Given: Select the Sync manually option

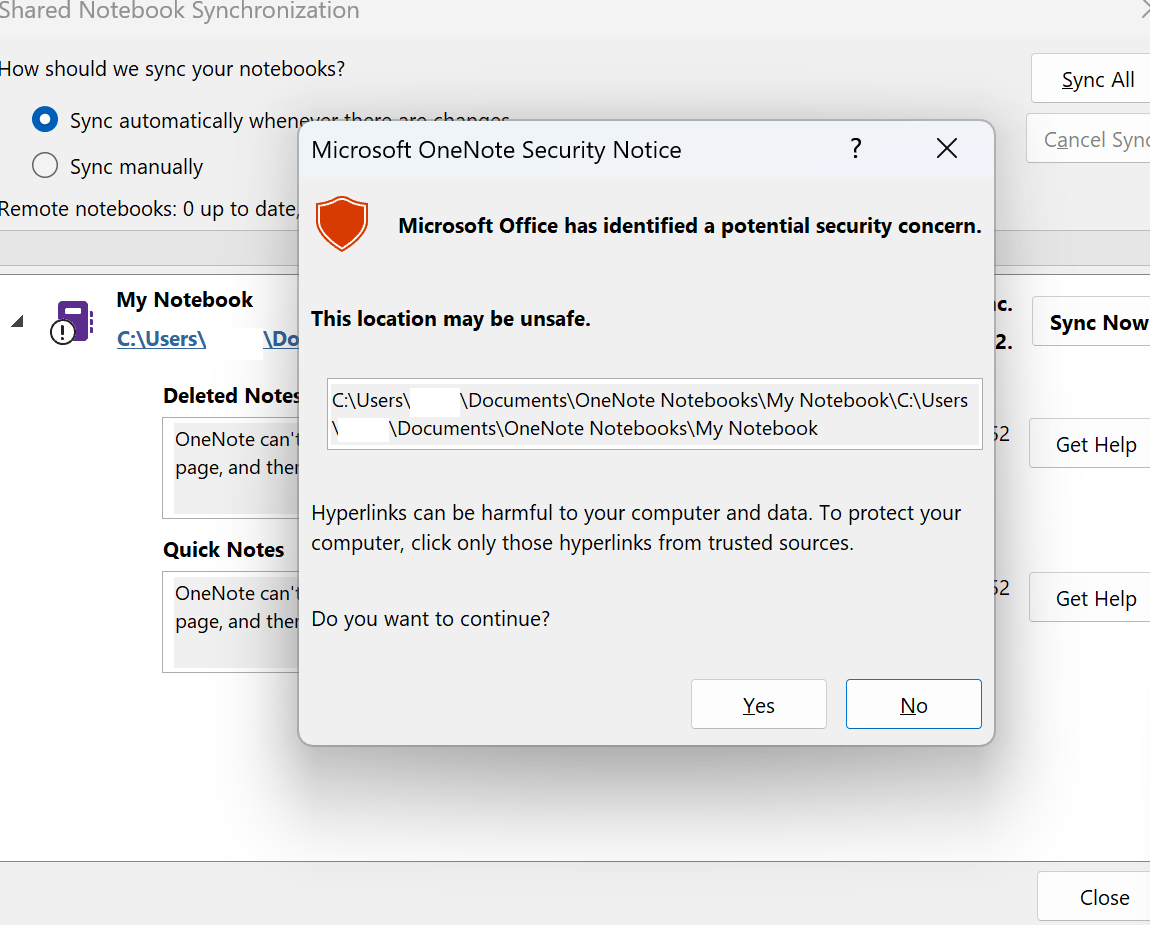Looking at the screenshot, I should (x=44, y=165).
